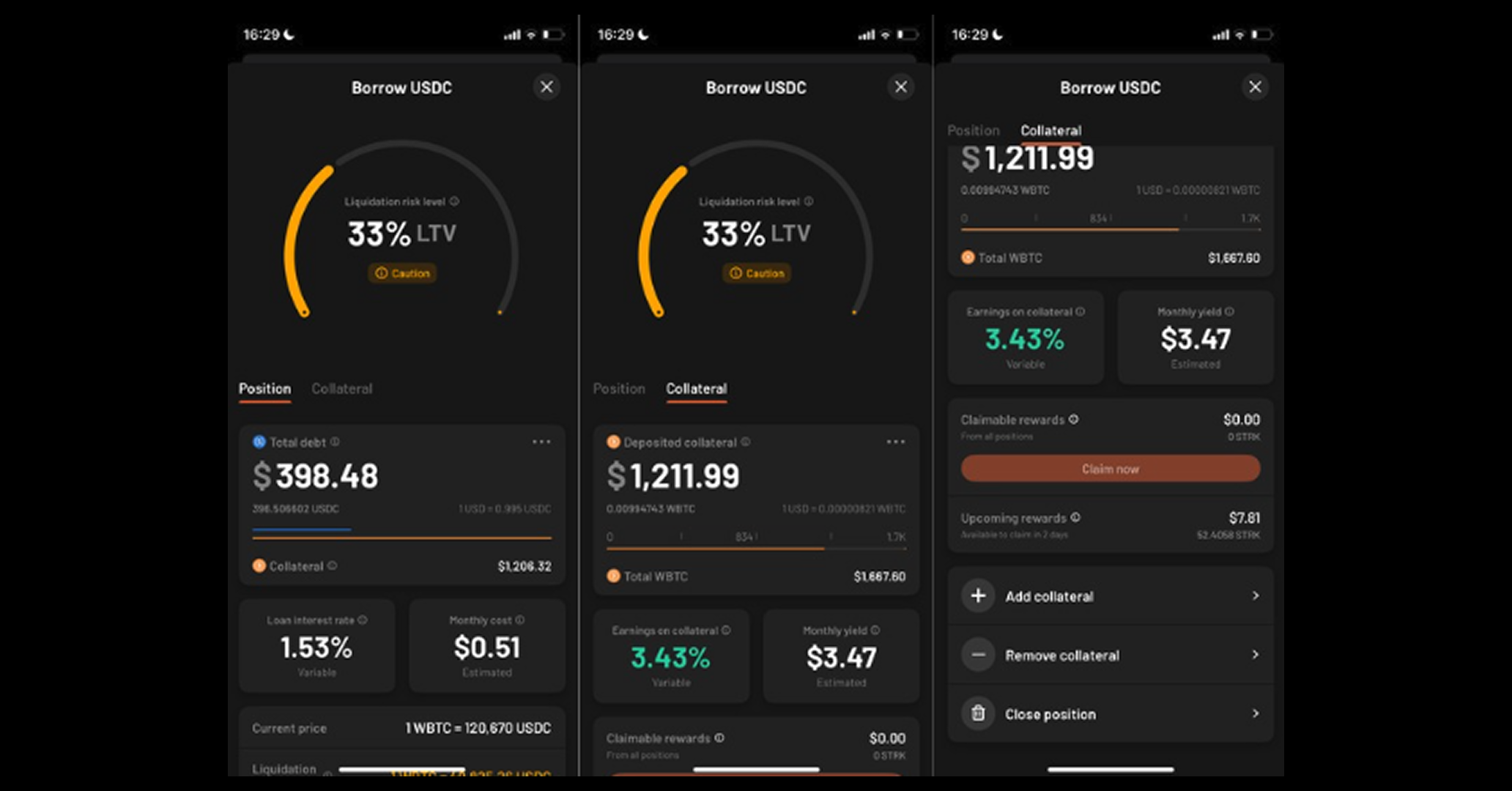This screenshot has width=1512, height=791.
Task: Select Position tab in left screen
Action: pyautogui.click(x=264, y=389)
